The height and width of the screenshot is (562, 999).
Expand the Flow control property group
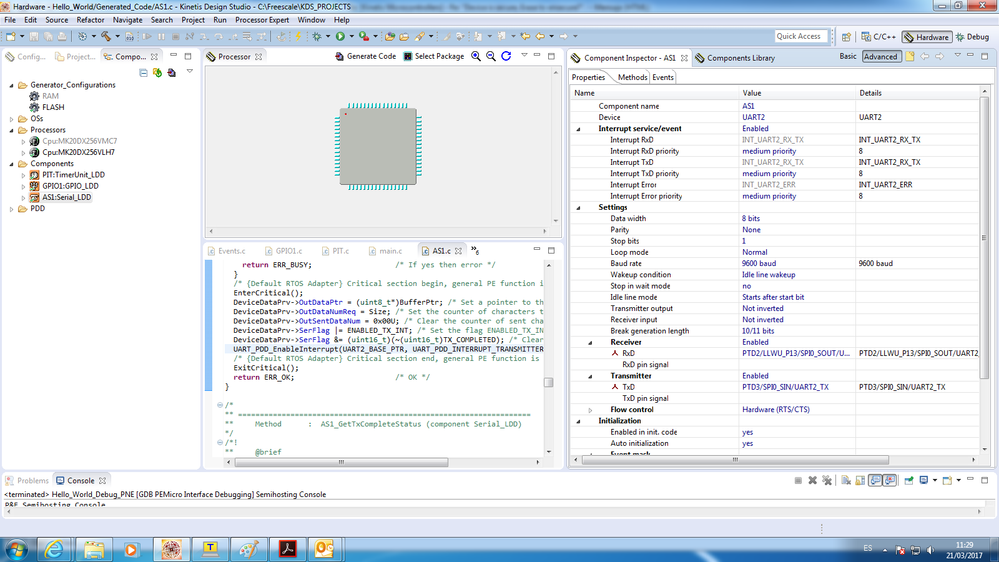click(590, 410)
